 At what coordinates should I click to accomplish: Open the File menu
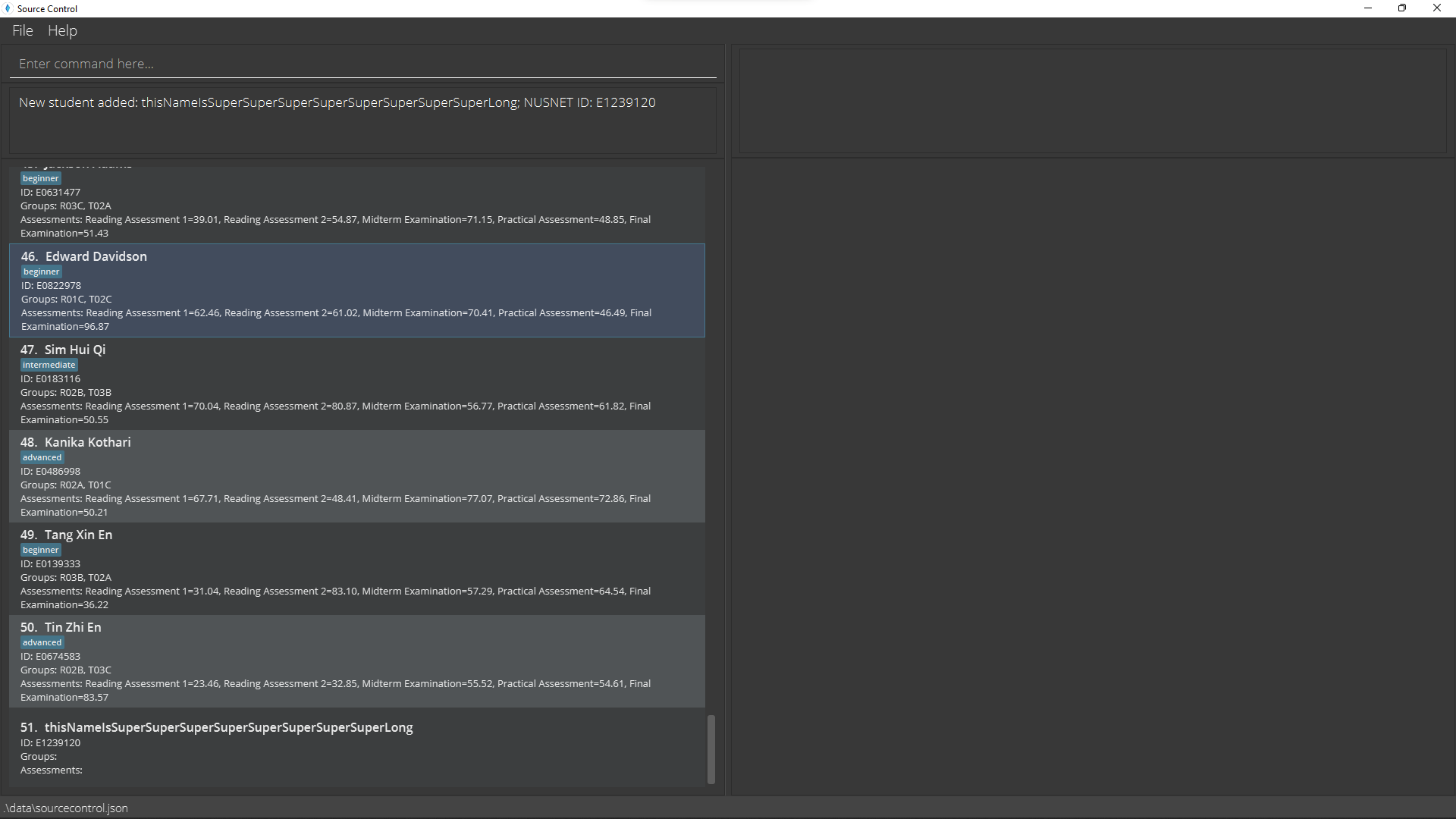pos(22,30)
